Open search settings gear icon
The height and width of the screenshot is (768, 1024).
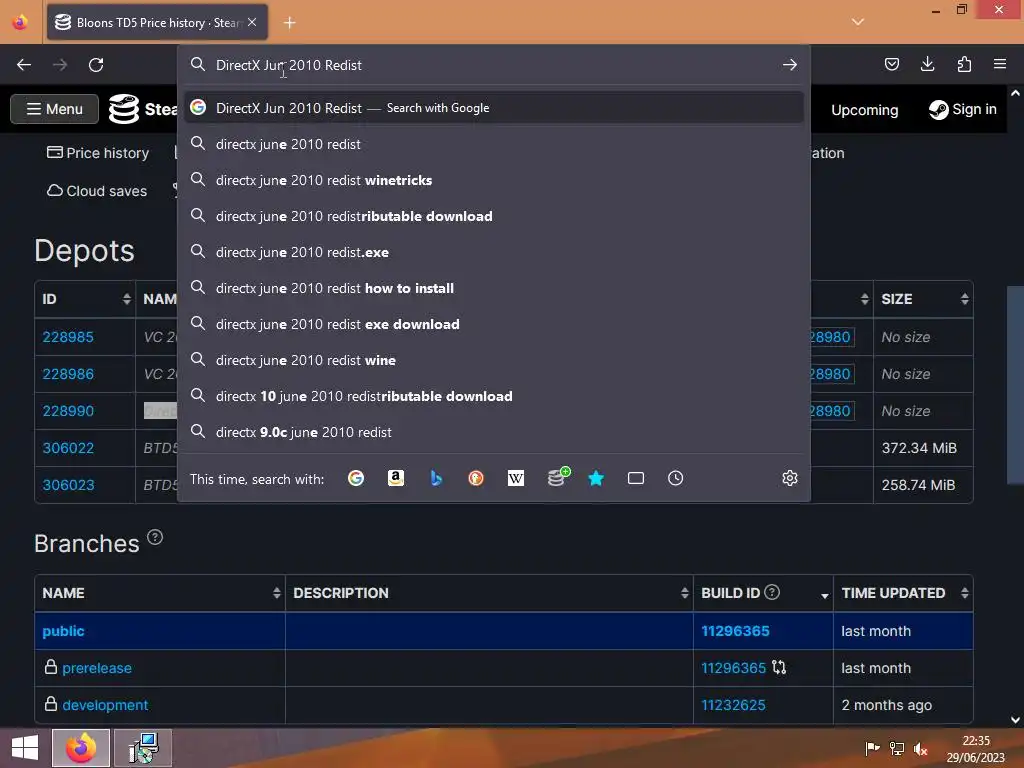(x=790, y=478)
